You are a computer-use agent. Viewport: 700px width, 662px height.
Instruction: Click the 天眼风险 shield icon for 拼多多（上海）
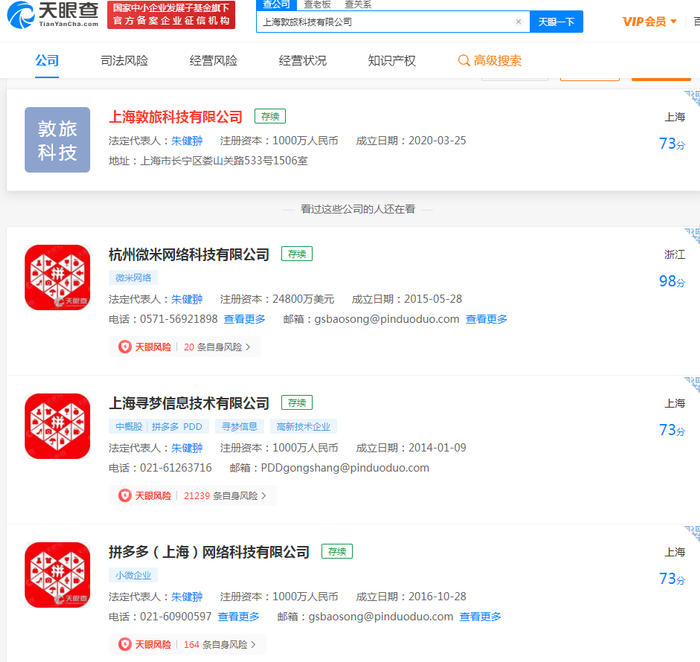click(x=125, y=645)
